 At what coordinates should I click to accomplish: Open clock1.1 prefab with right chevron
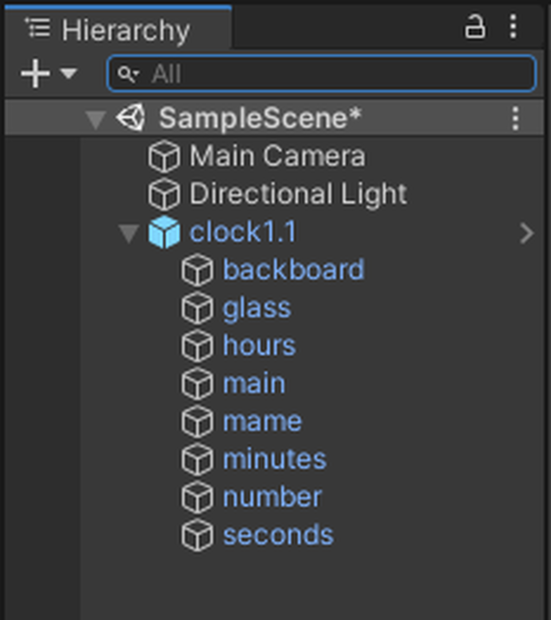click(527, 233)
